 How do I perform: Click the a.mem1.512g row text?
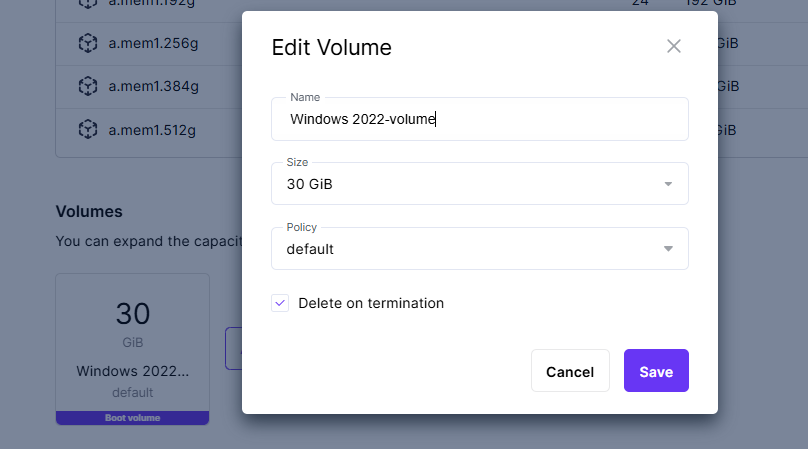152,130
